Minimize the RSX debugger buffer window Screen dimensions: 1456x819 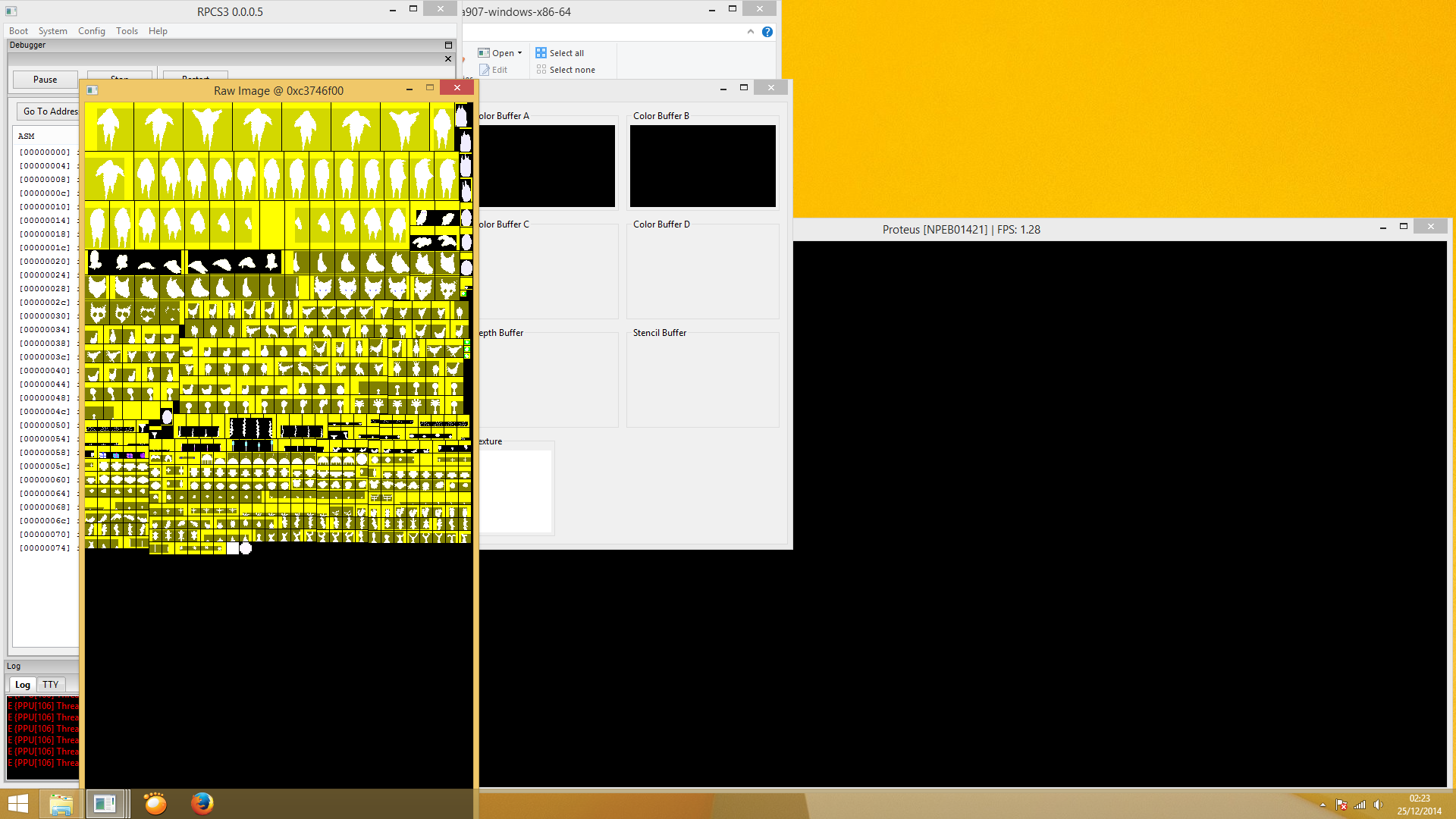coord(723,88)
